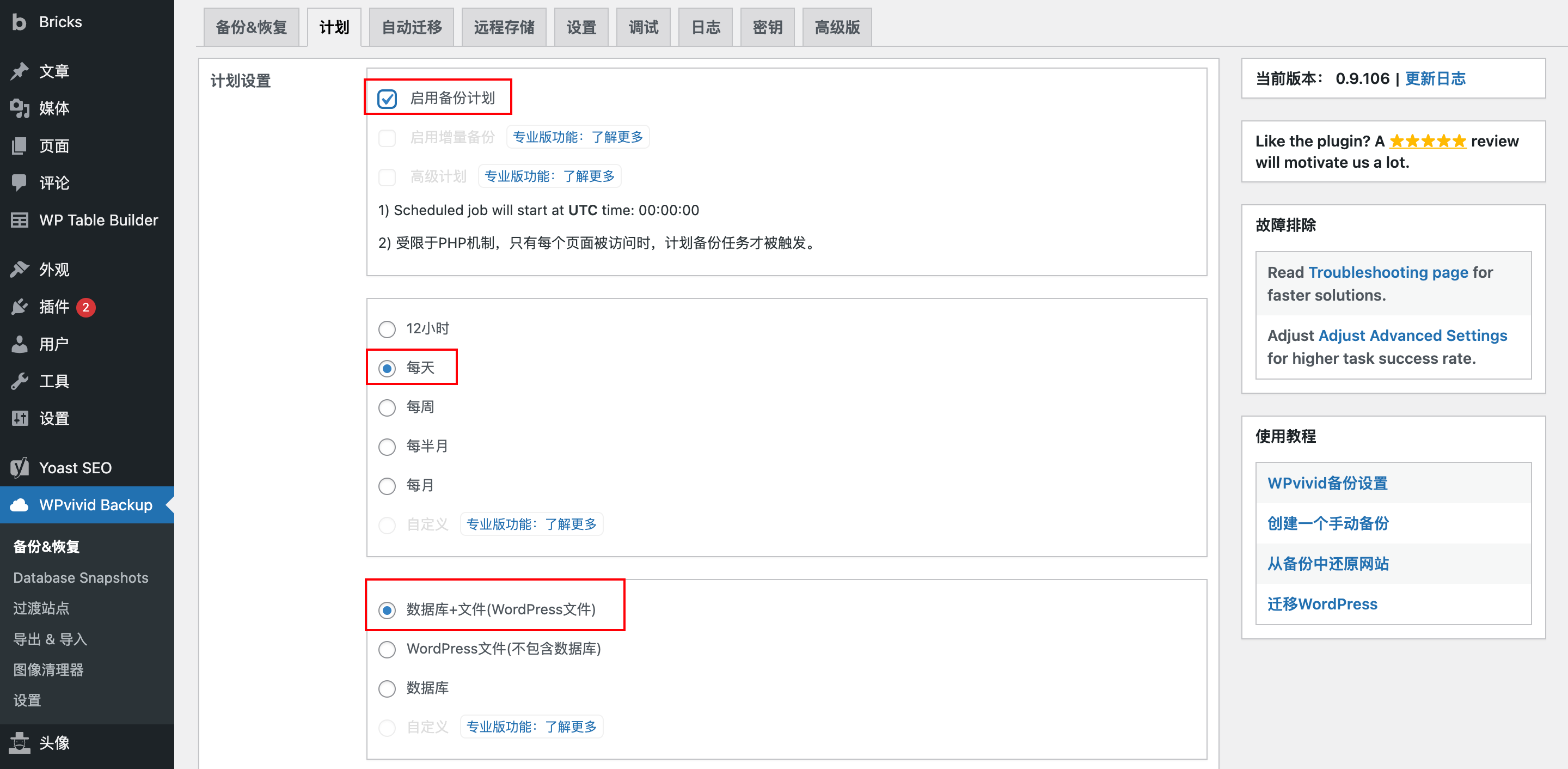Click the cloud icon of WPvivid Backup
Viewport: 1568px width, 769px height.
[20, 505]
